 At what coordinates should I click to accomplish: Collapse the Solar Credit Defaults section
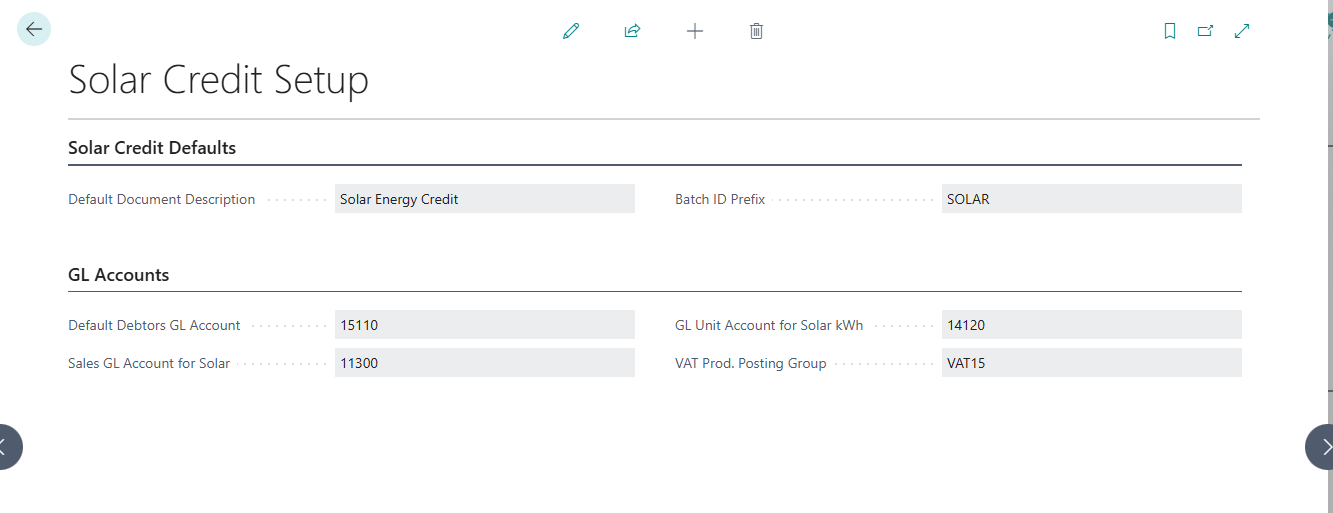tap(152, 148)
